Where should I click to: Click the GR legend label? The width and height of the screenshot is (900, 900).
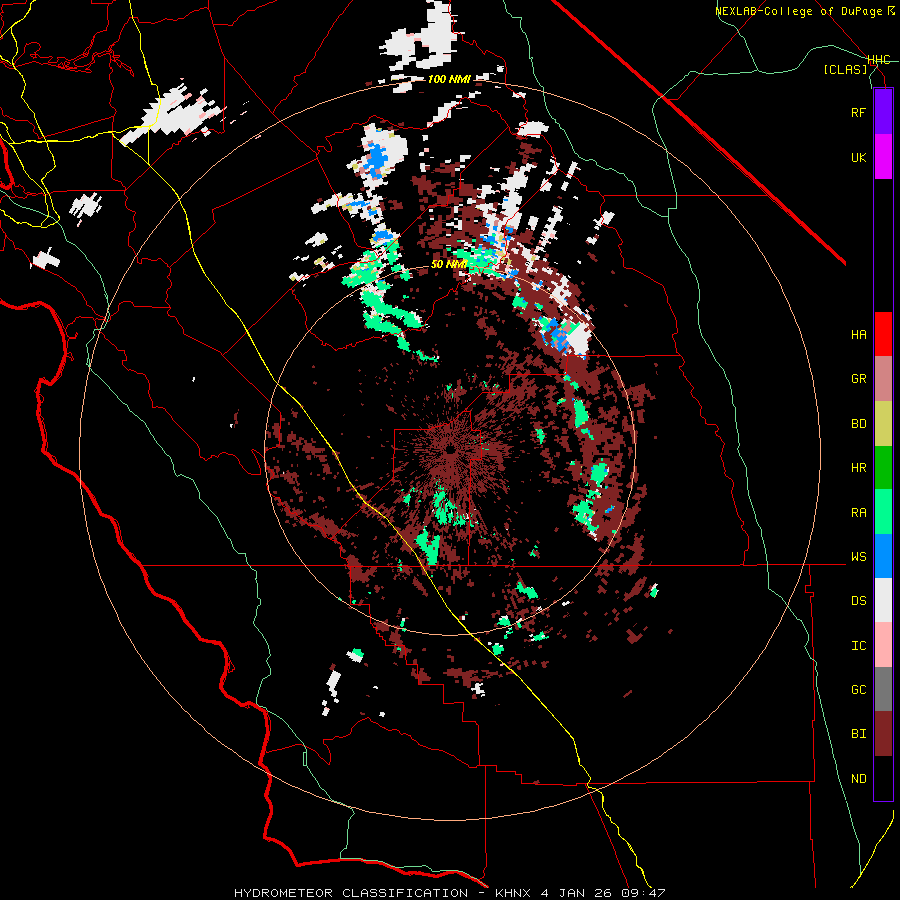point(858,379)
